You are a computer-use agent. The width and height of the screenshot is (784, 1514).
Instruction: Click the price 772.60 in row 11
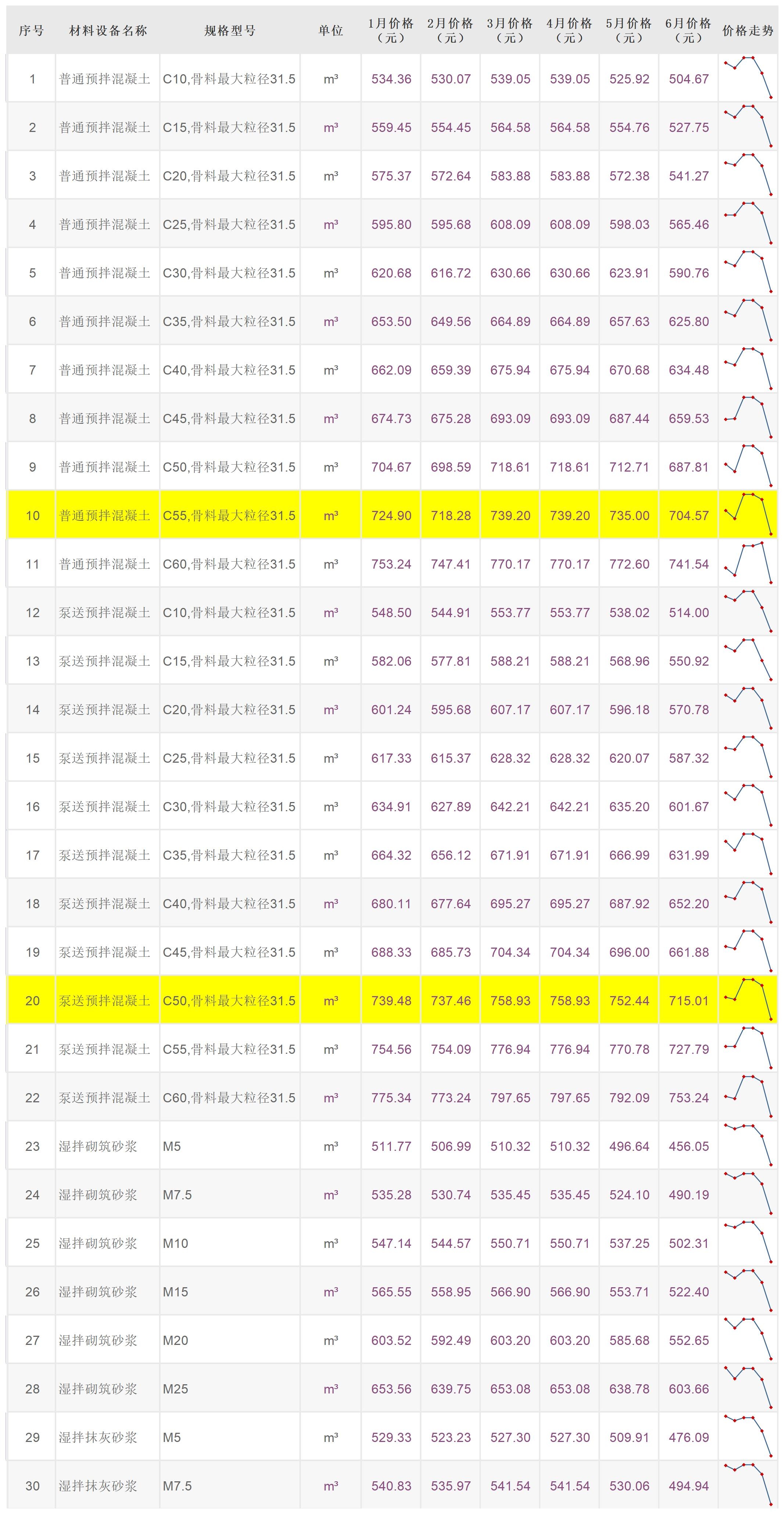(x=629, y=564)
